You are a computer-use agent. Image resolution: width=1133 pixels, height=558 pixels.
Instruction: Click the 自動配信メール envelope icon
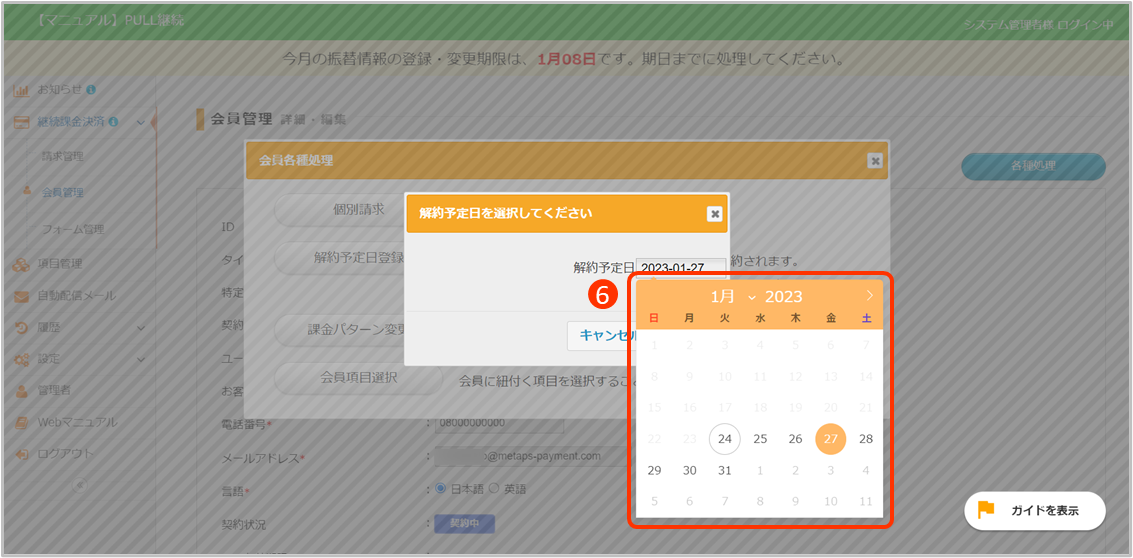click(21, 296)
